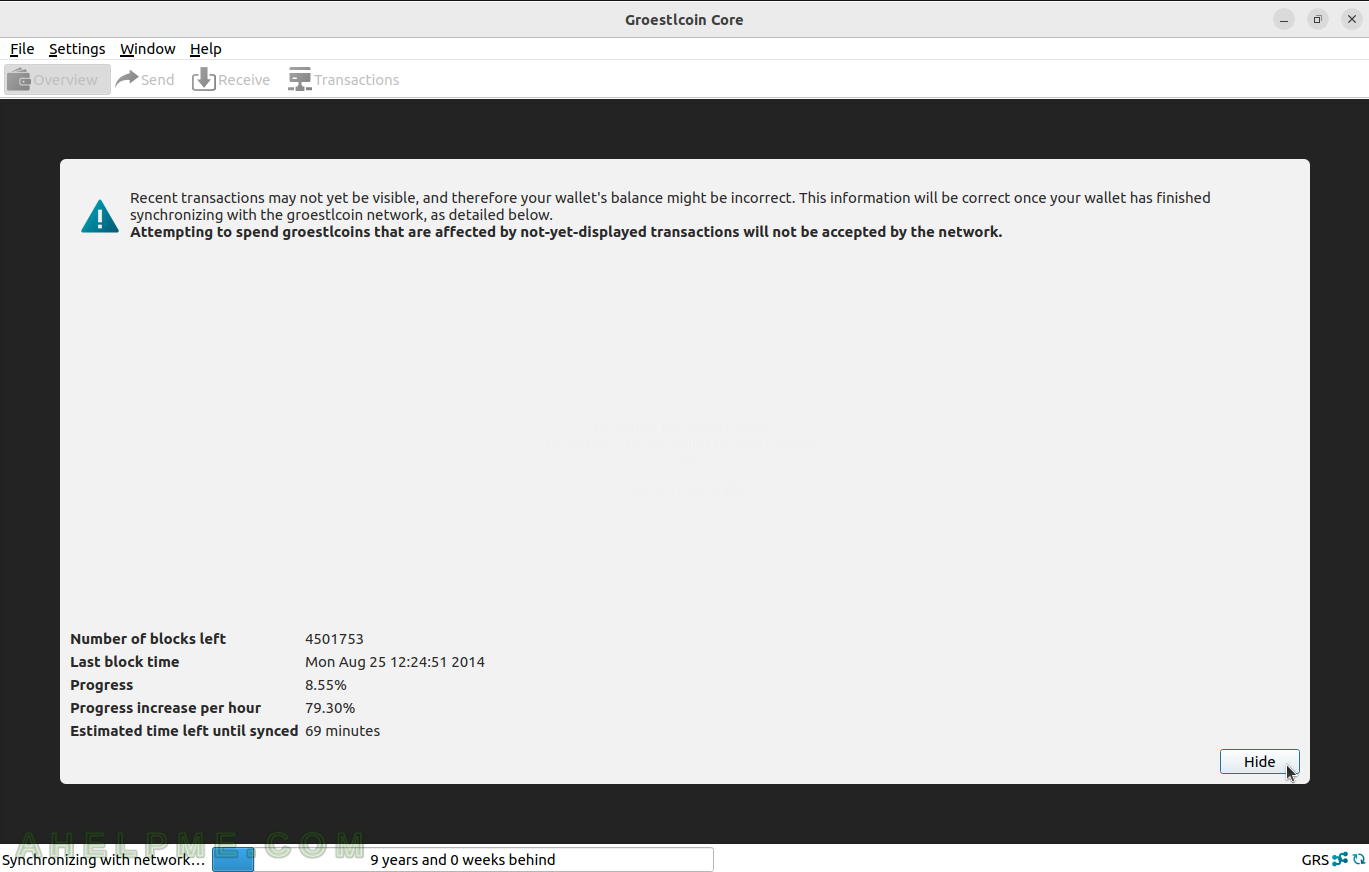Open the Settings menu
This screenshot has height=872, width=1369.
77,49
